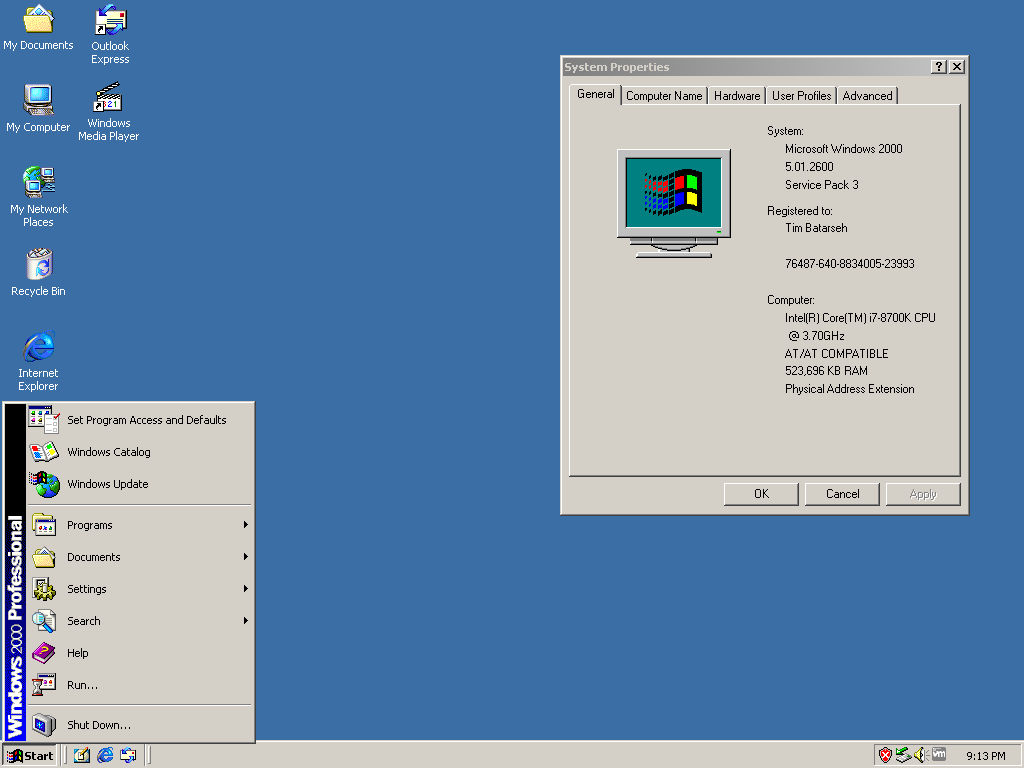Click the Settings gear icon in Start menu

(x=44, y=588)
